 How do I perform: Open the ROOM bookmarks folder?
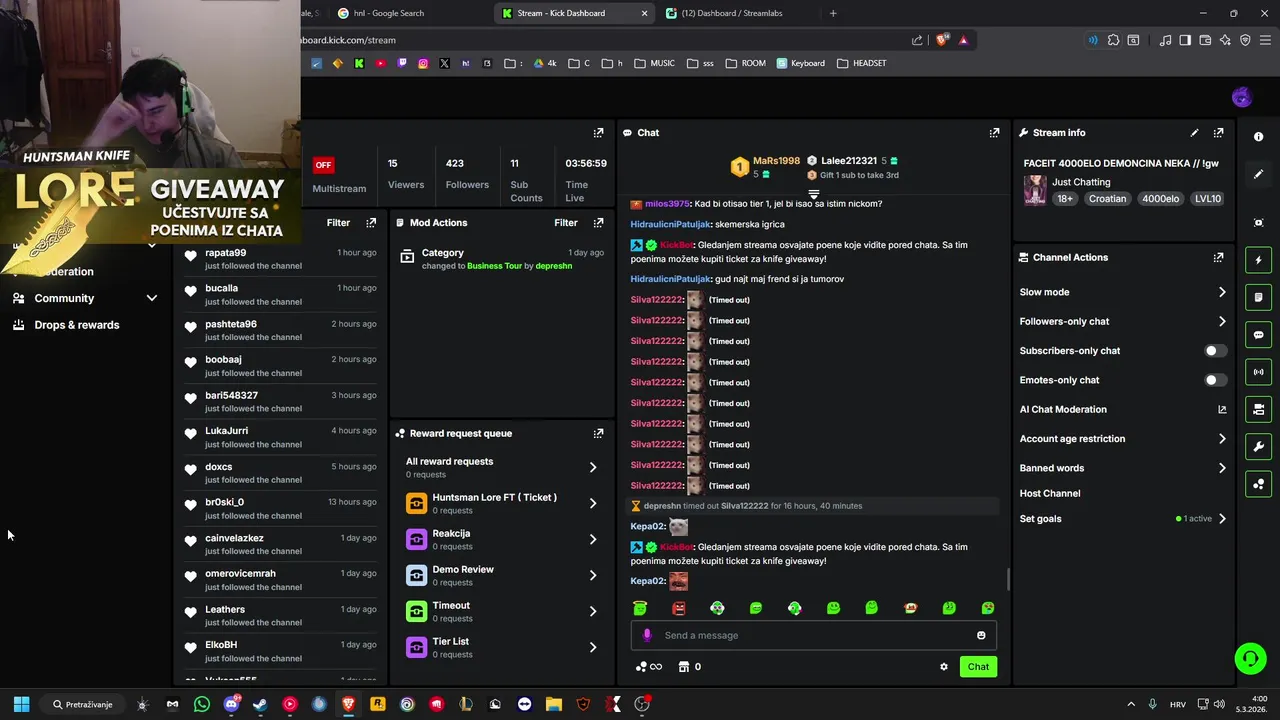746,63
